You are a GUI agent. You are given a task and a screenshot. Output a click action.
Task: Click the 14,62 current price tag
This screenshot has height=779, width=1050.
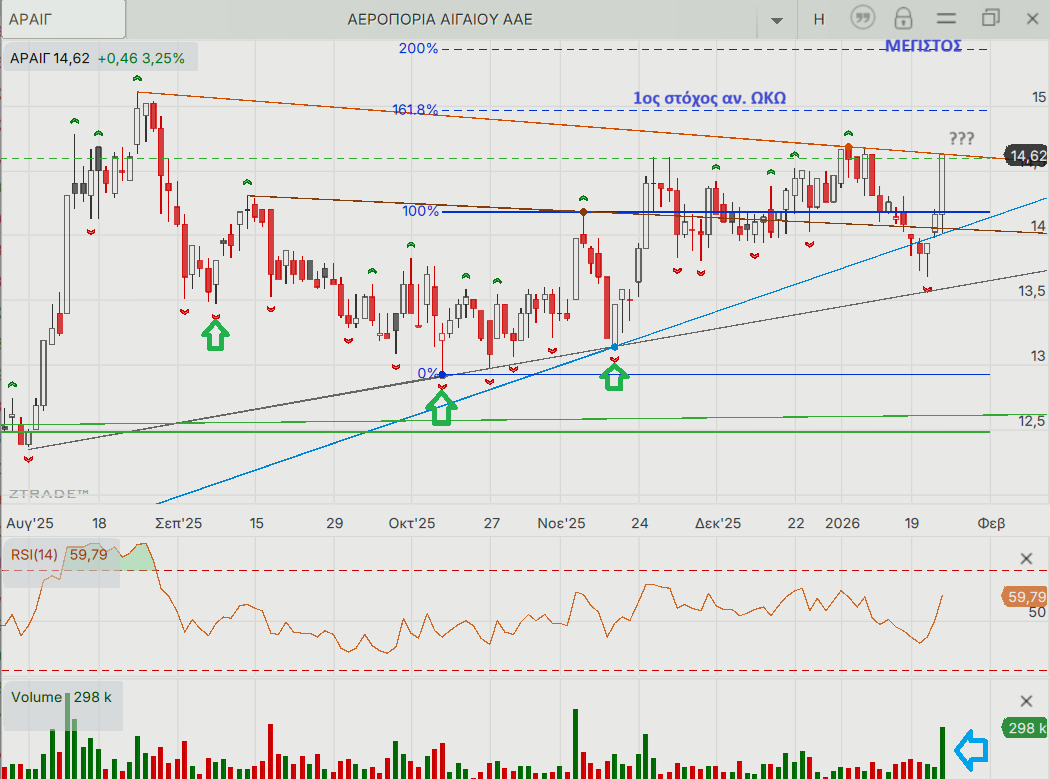[1027, 156]
